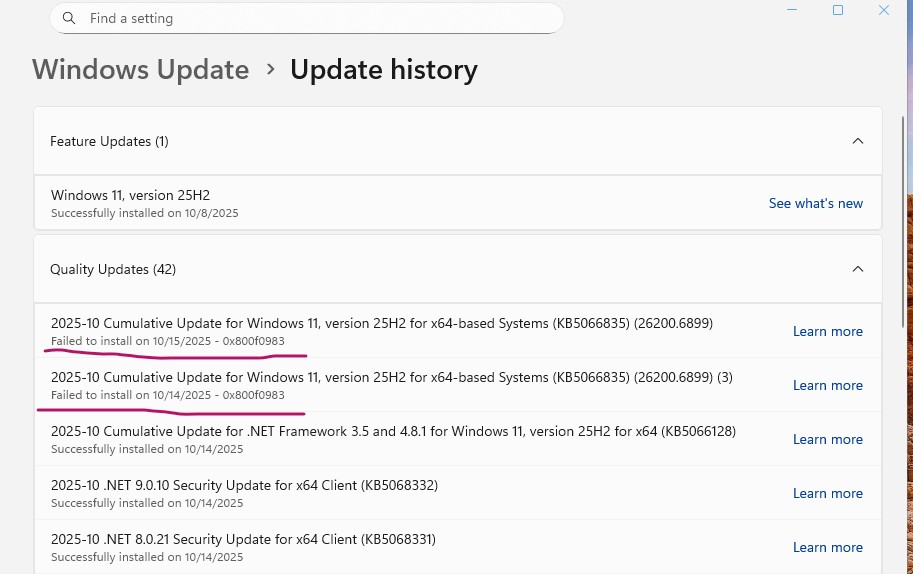913x574 pixels.
Task: Open Learn more for .NET Framework KB5066128
Action: pyautogui.click(x=828, y=440)
